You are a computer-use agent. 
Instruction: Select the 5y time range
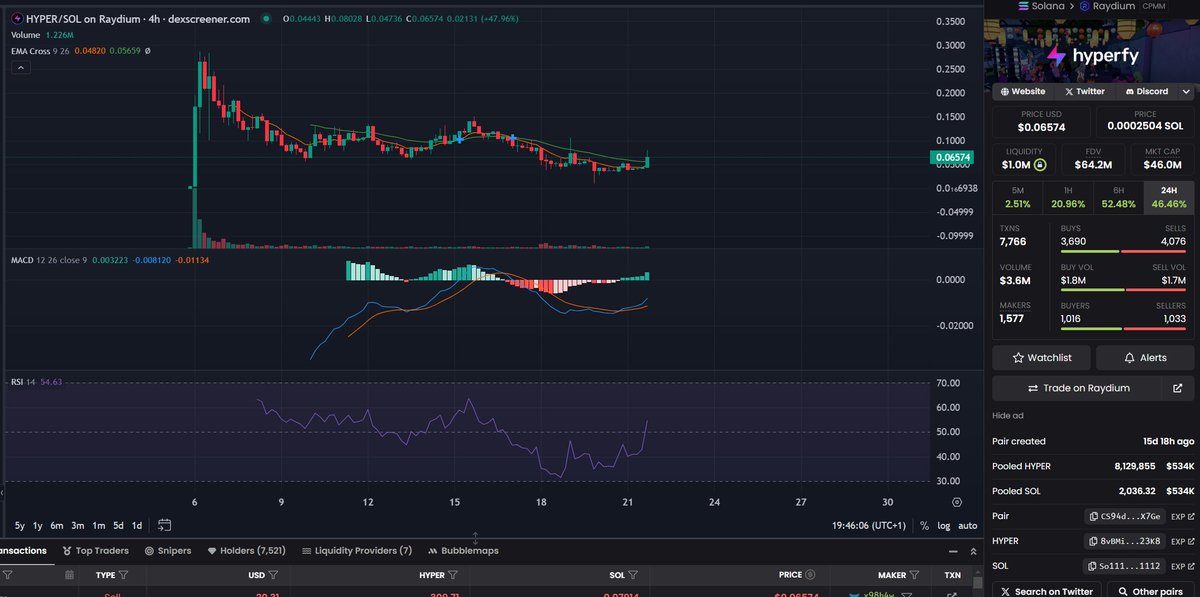[20, 525]
